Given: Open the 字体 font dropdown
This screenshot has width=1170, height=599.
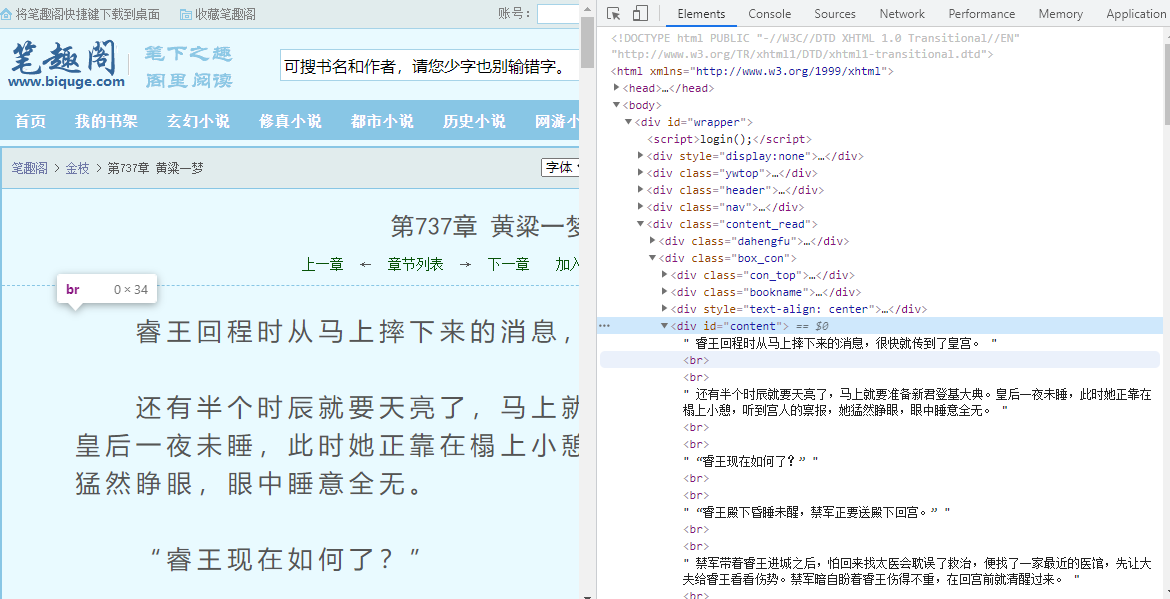Looking at the screenshot, I should click(560, 167).
